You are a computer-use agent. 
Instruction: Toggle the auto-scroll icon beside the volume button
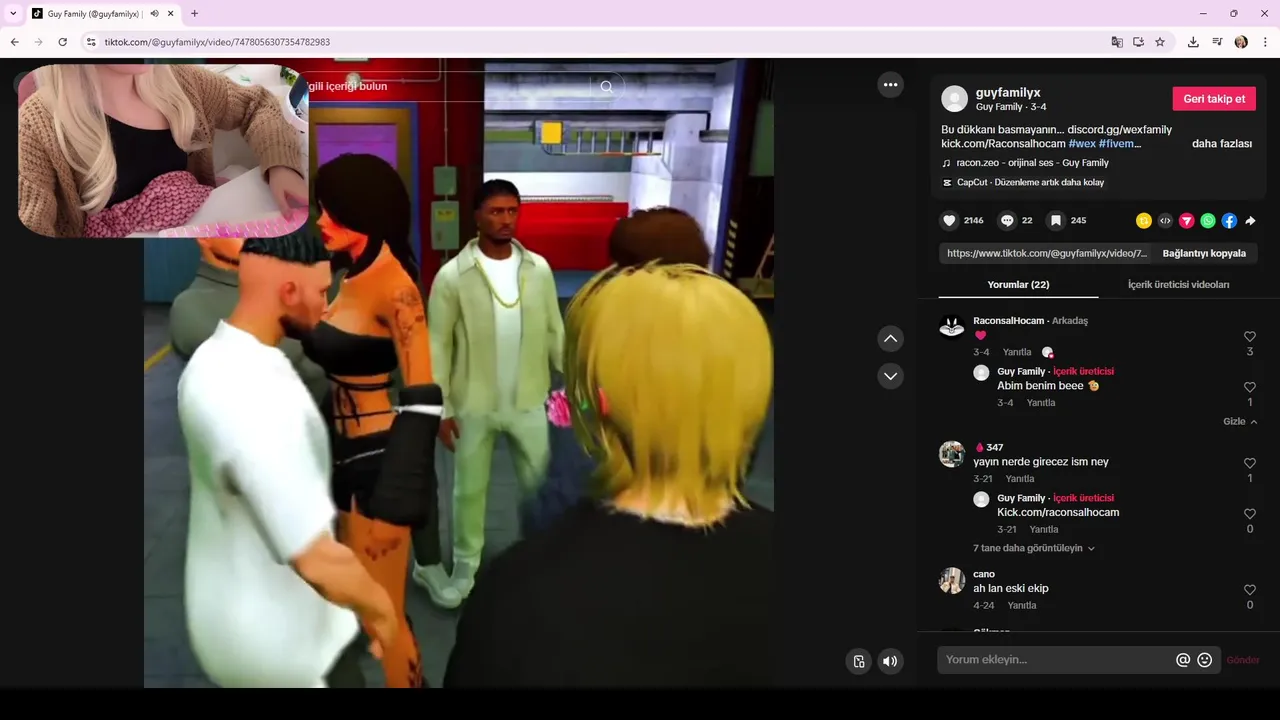(858, 661)
